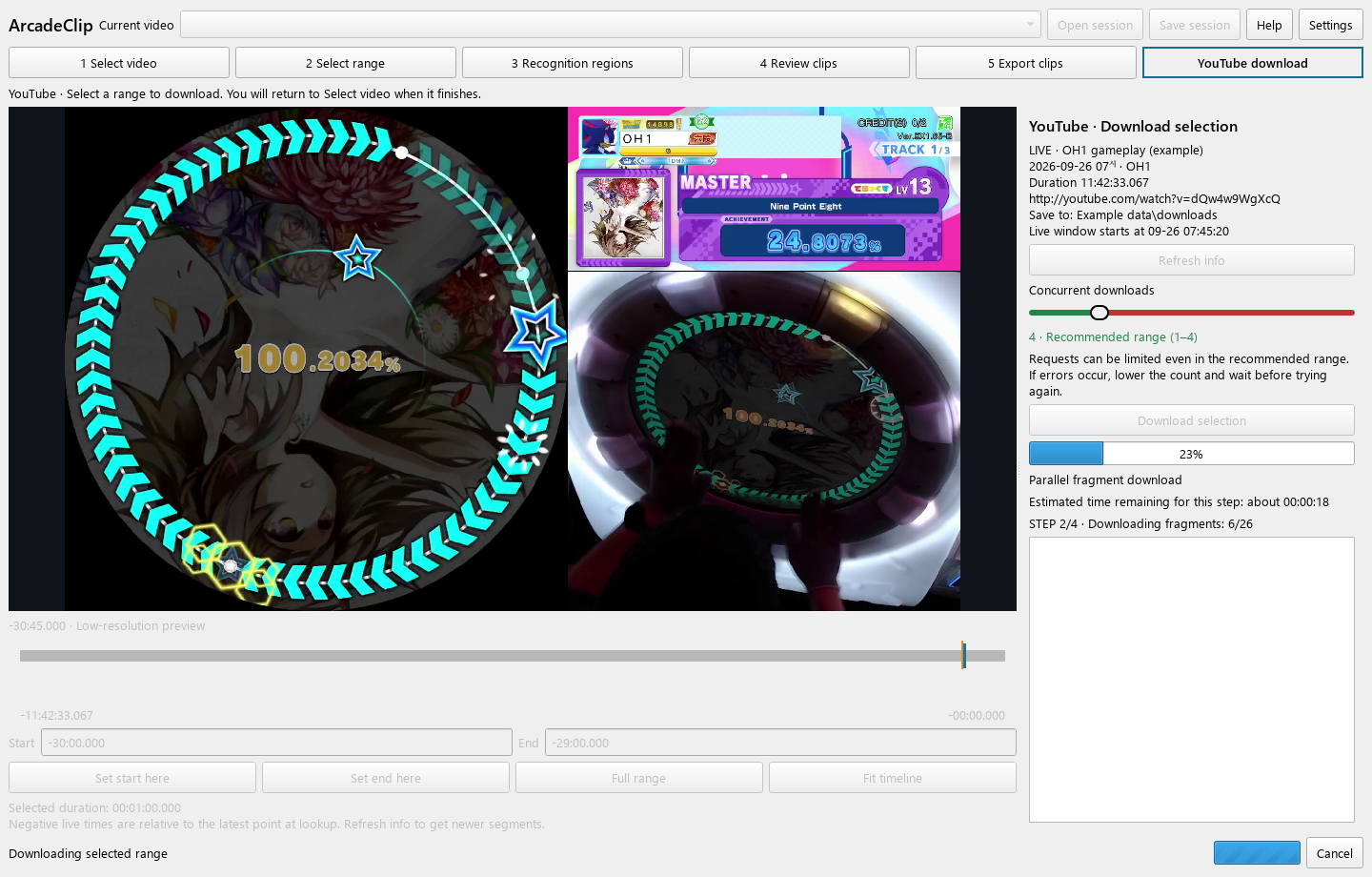Image resolution: width=1372 pixels, height=877 pixels.
Task: Switch to 2 Select range step
Action: [x=346, y=63]
